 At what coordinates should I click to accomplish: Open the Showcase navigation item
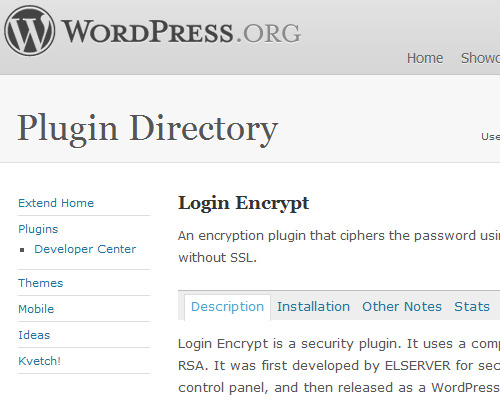point(480,58)
